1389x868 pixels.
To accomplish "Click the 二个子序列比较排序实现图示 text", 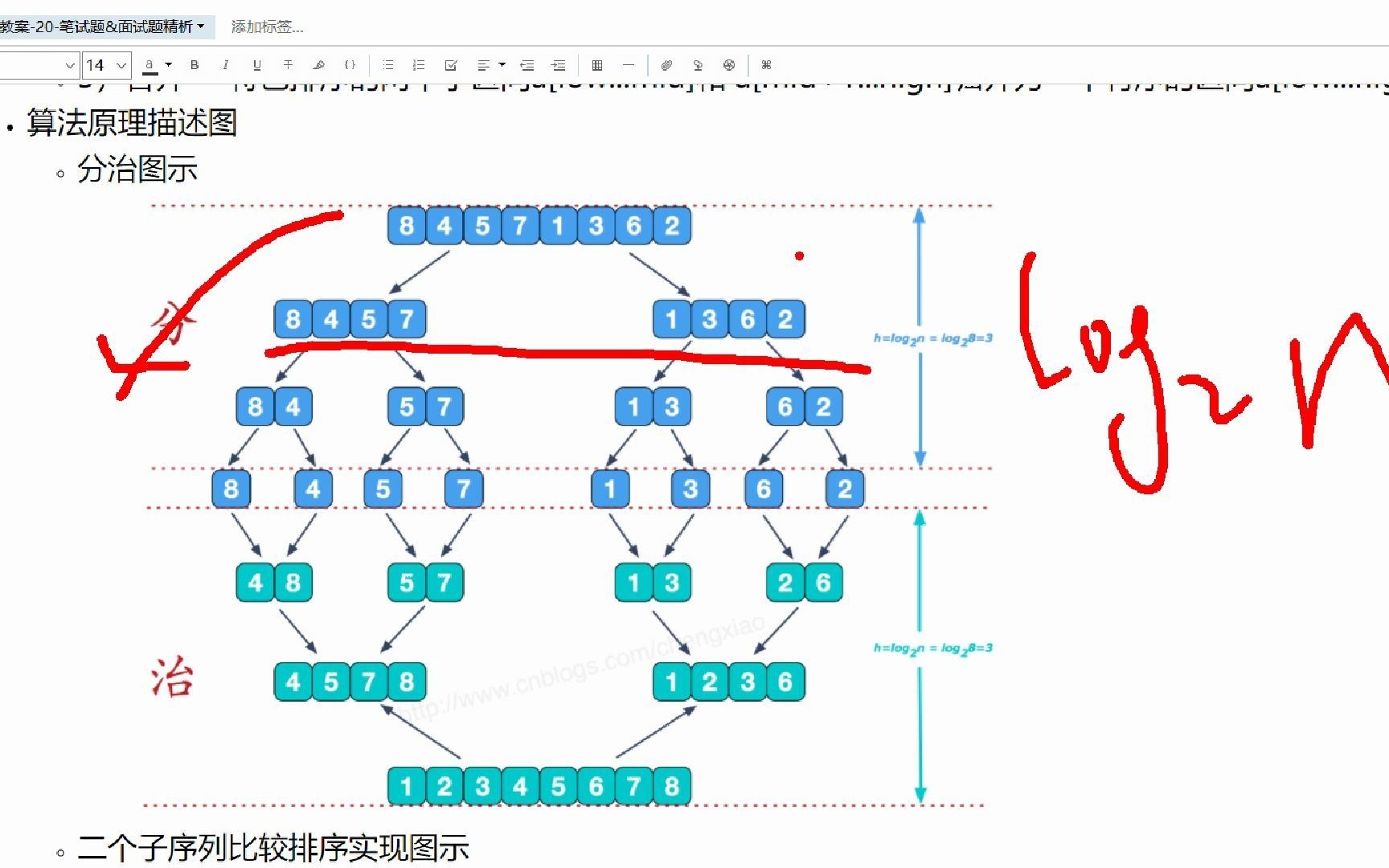I will [x=273, y=849].
